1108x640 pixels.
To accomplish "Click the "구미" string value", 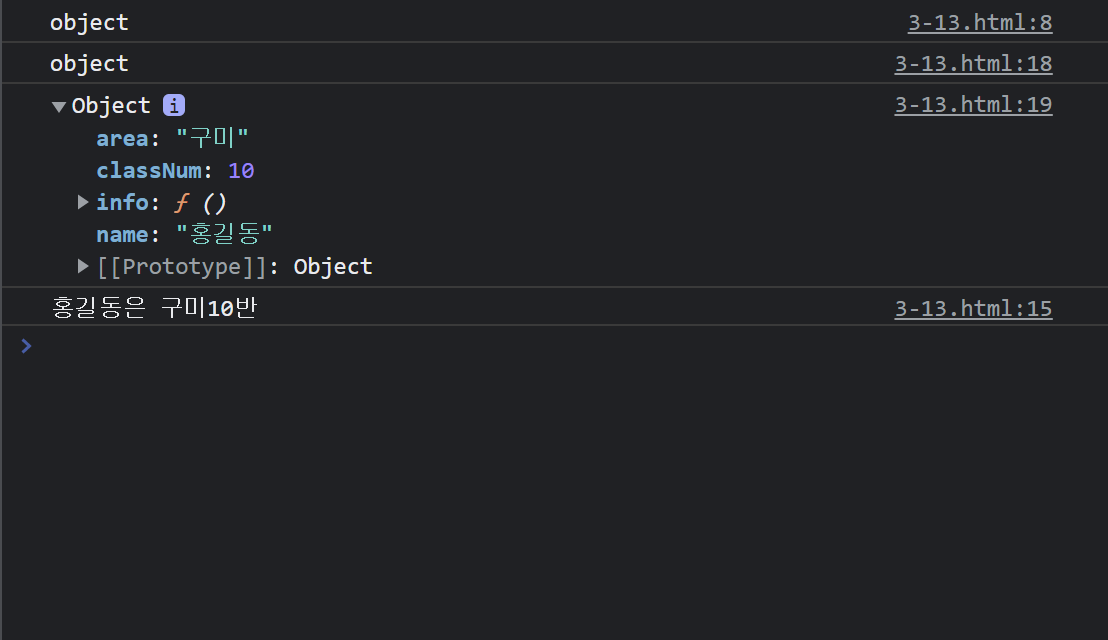I will (212, 138).
